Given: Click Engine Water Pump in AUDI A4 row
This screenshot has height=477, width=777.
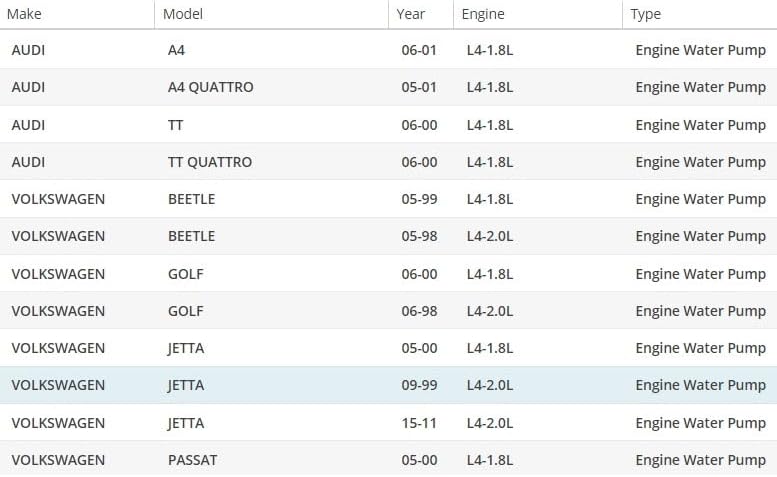Looking at the screenshot, I should [701, 50].
